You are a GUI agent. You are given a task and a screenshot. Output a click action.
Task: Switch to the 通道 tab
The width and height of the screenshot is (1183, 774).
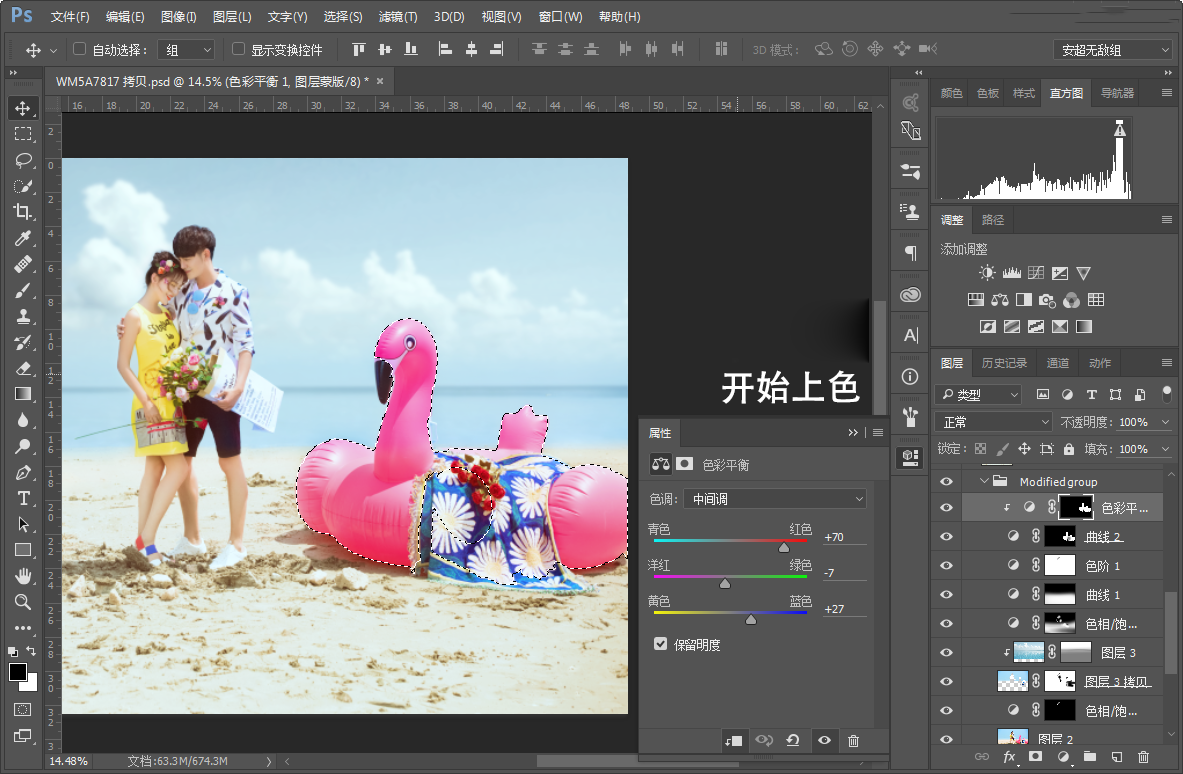[1057, 363]
